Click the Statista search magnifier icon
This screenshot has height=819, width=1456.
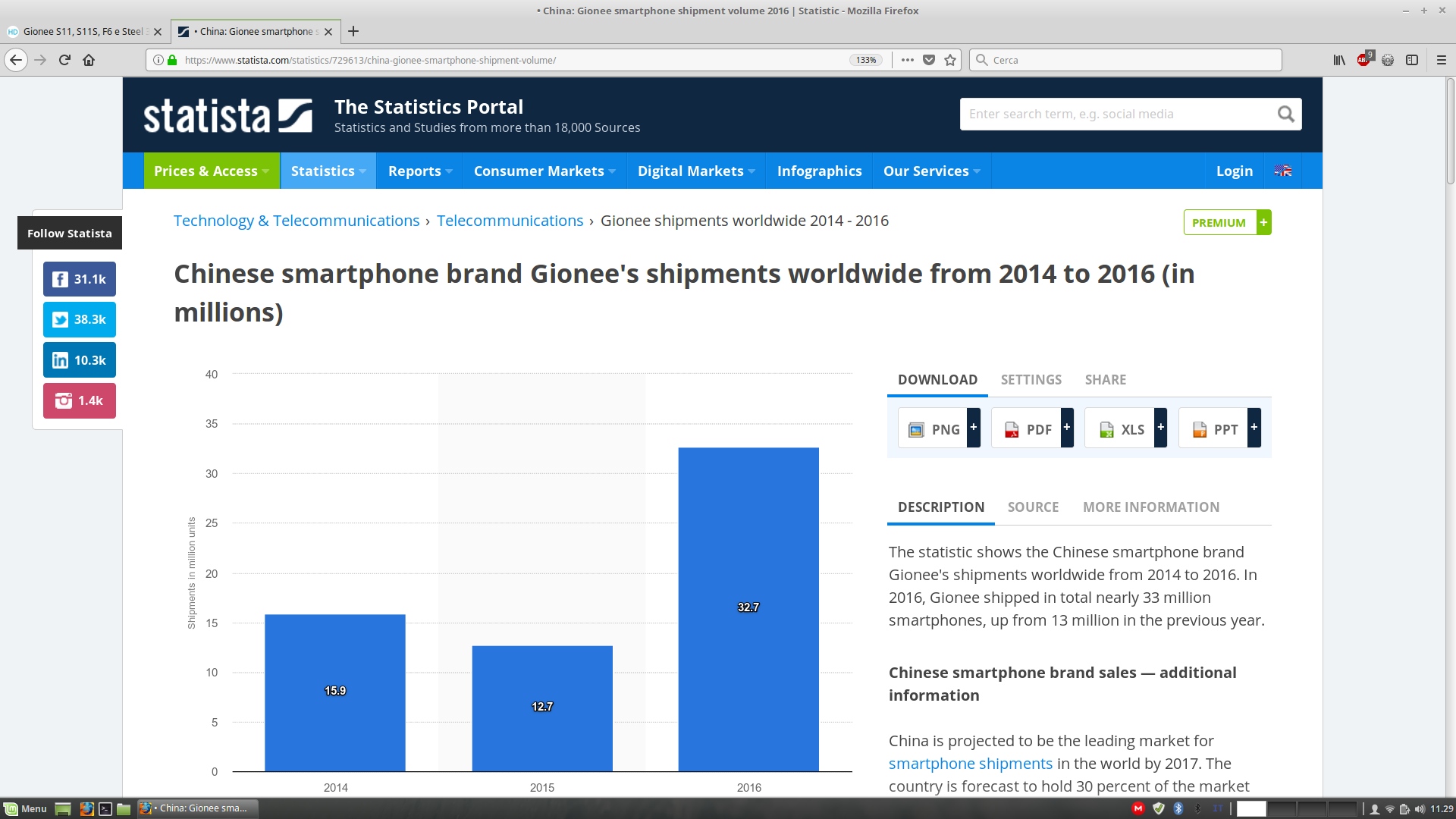[x=1285, y=114]
